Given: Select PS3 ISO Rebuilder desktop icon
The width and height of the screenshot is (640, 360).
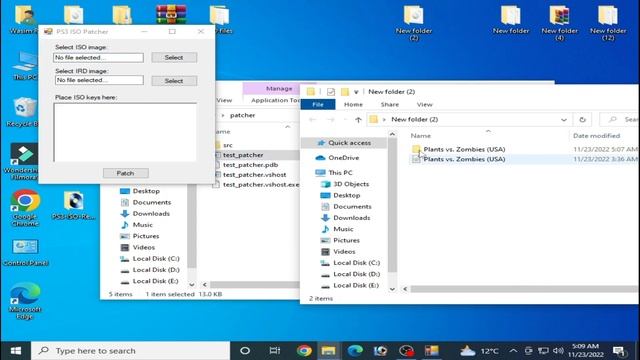Looking at the screenshot, I should [74, 206].
